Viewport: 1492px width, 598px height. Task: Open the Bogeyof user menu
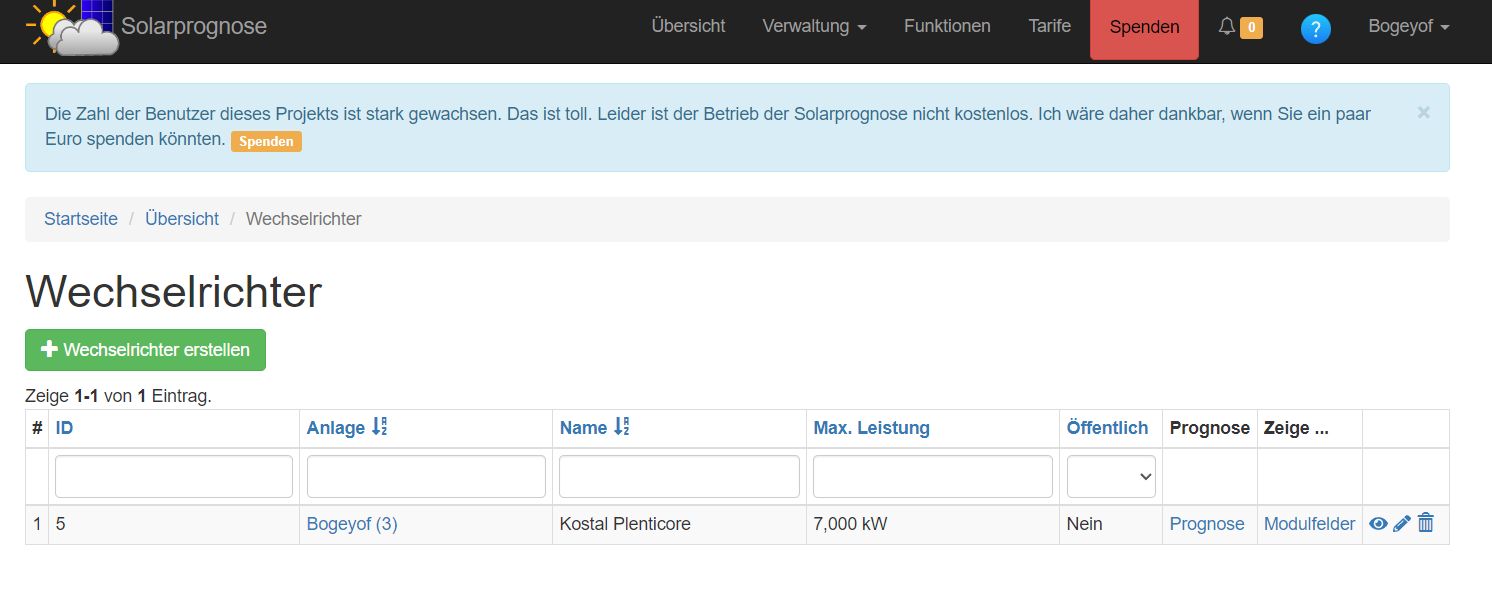pos(1408,27)
